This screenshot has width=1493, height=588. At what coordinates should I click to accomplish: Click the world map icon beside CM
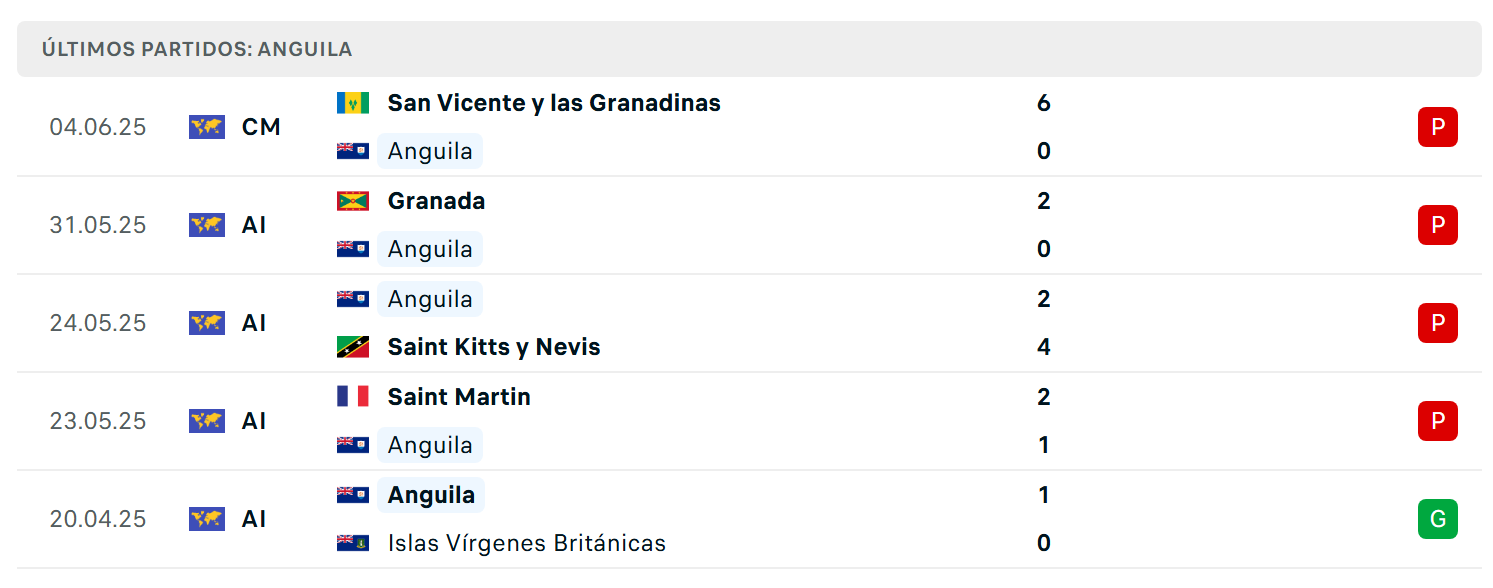pos(207,127)
